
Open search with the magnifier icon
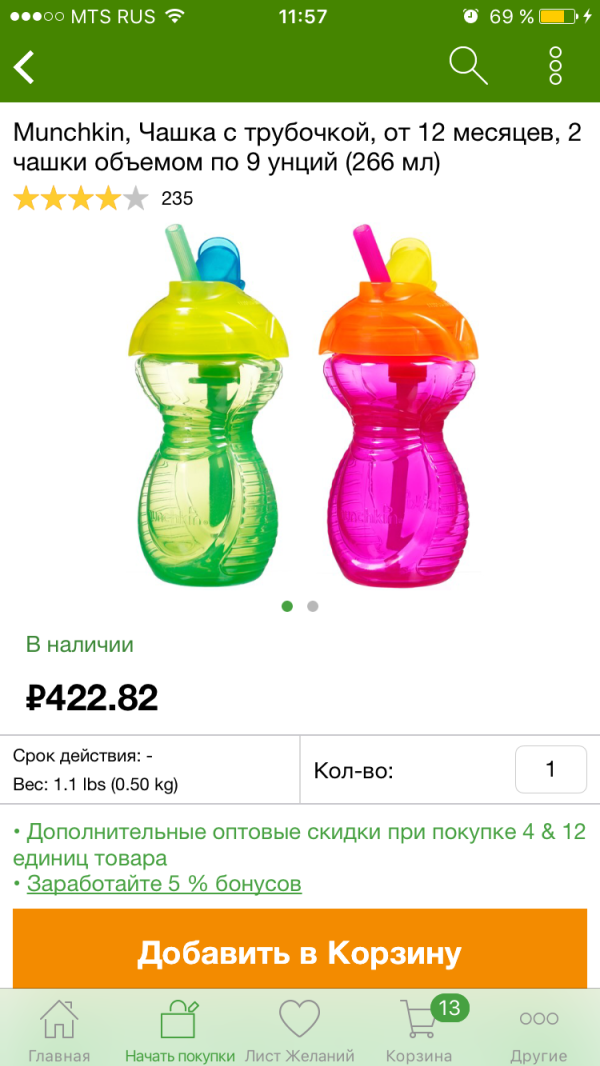click(x=468, y=65)
